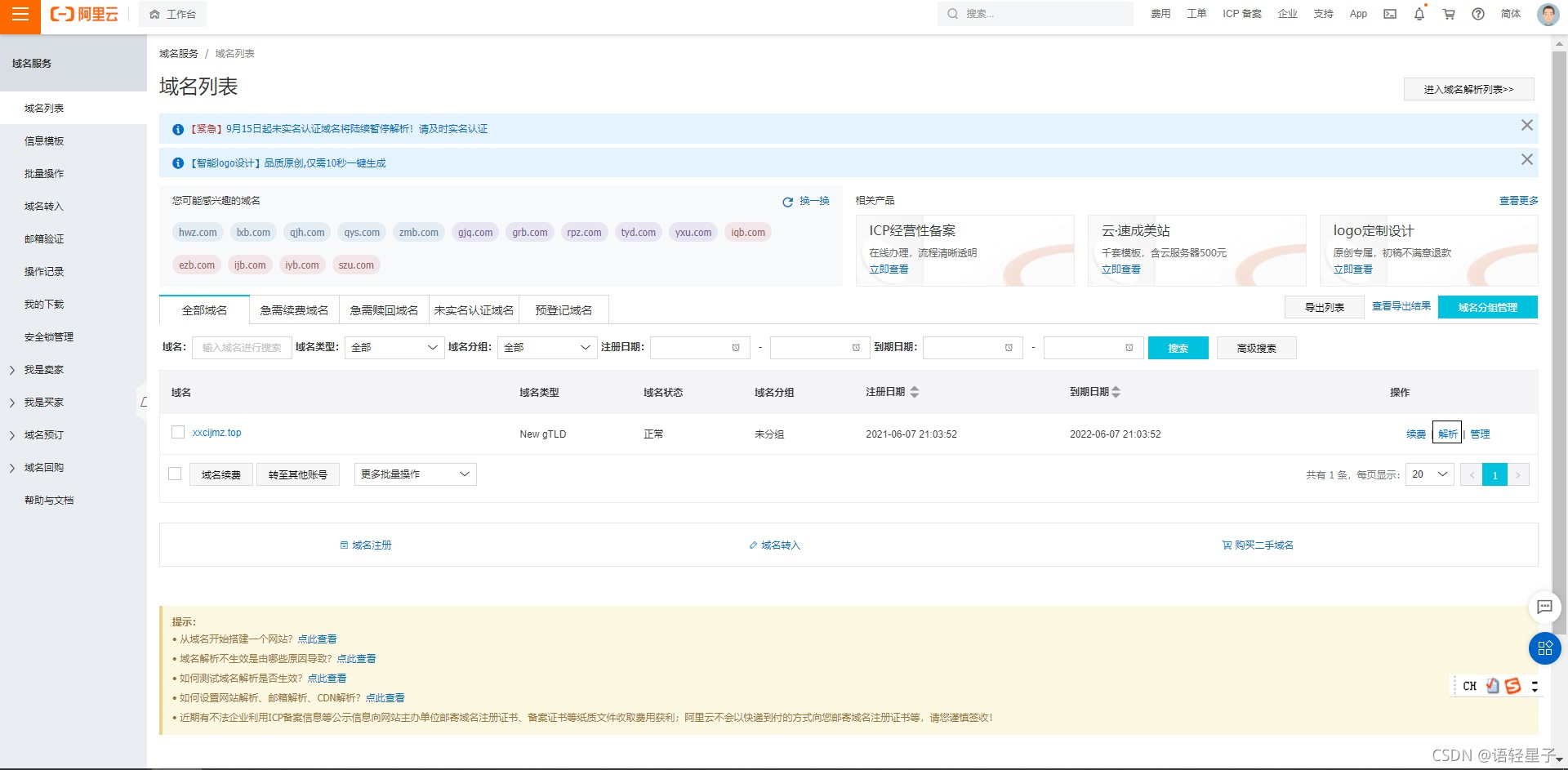
Task: Select the suggested domain hwz.com
Action: pyautogui.click(x=198, y=232)
